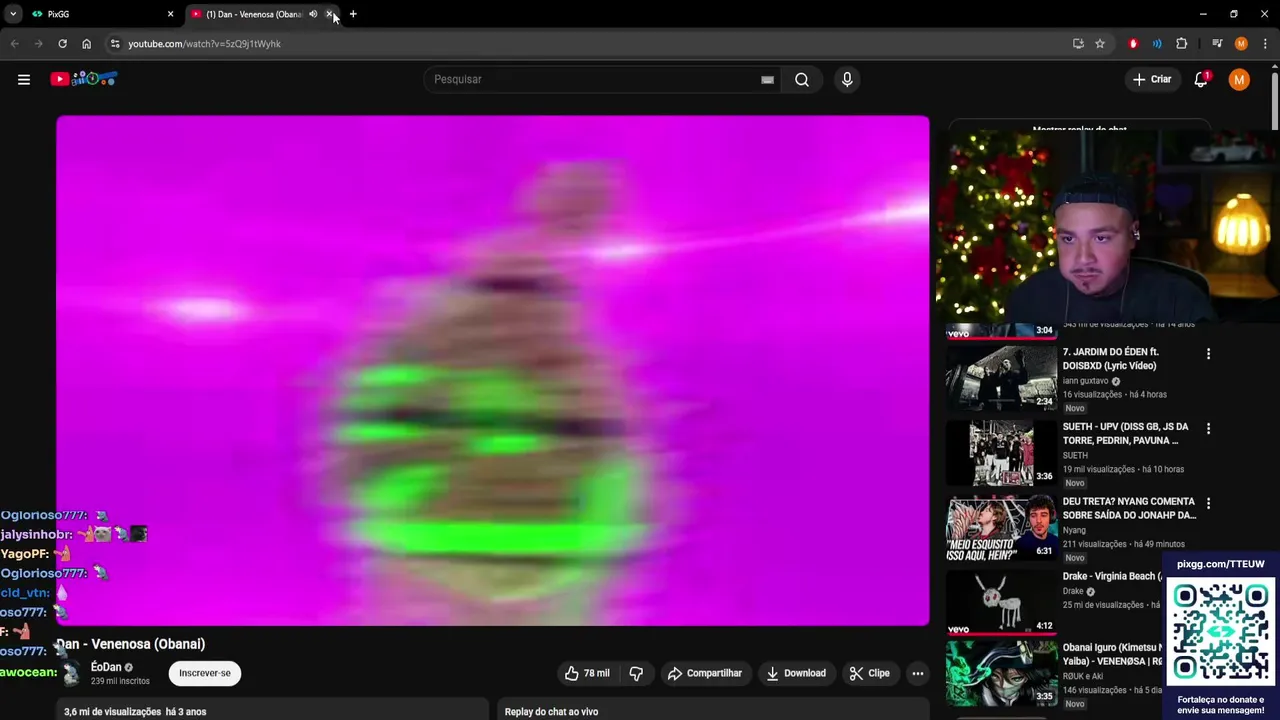Viewport: 1280px width, 720px height.
Task: Open a new browser tab
Action: tap(353, 14)
